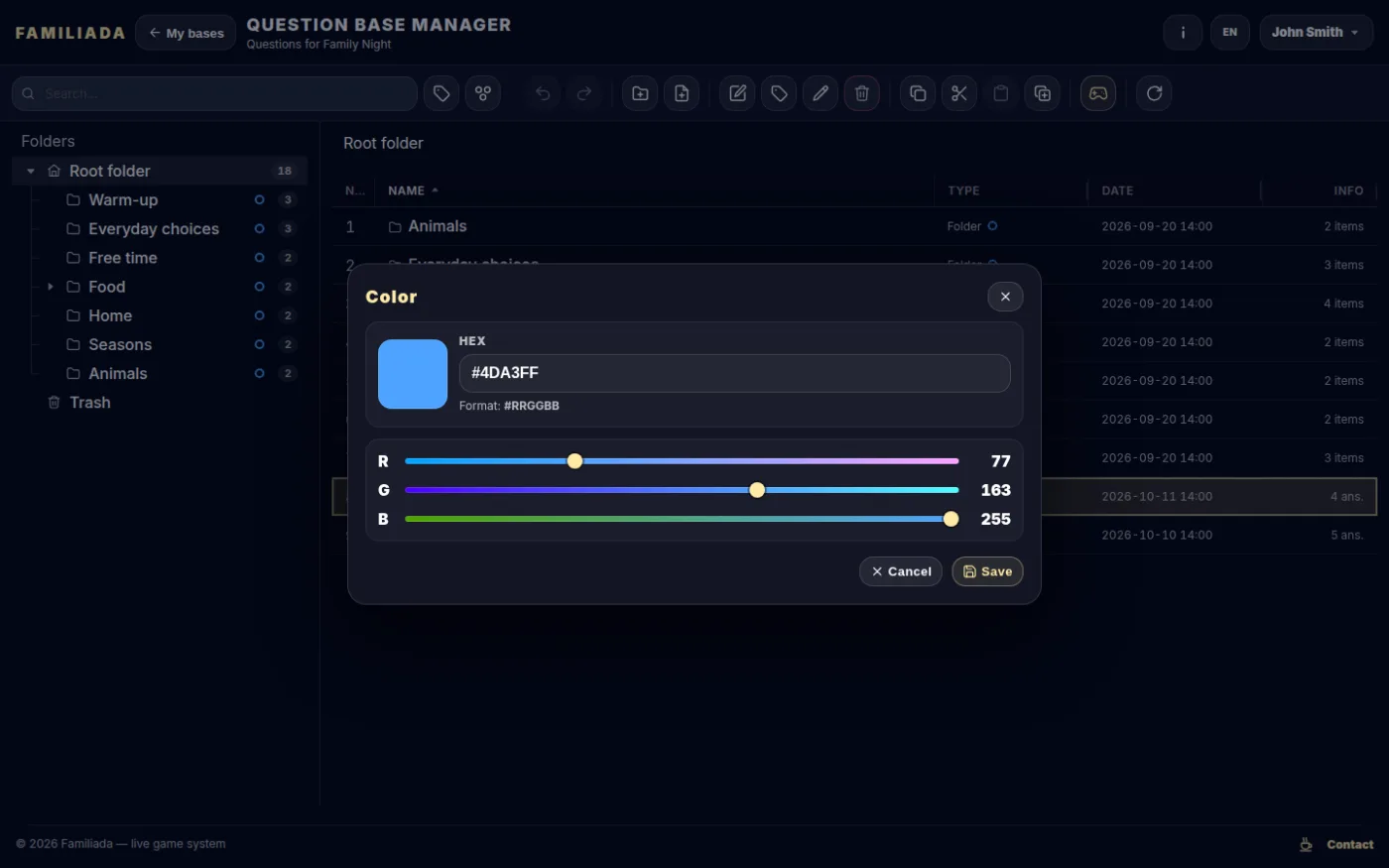Go back to My bases

(186, 33)
